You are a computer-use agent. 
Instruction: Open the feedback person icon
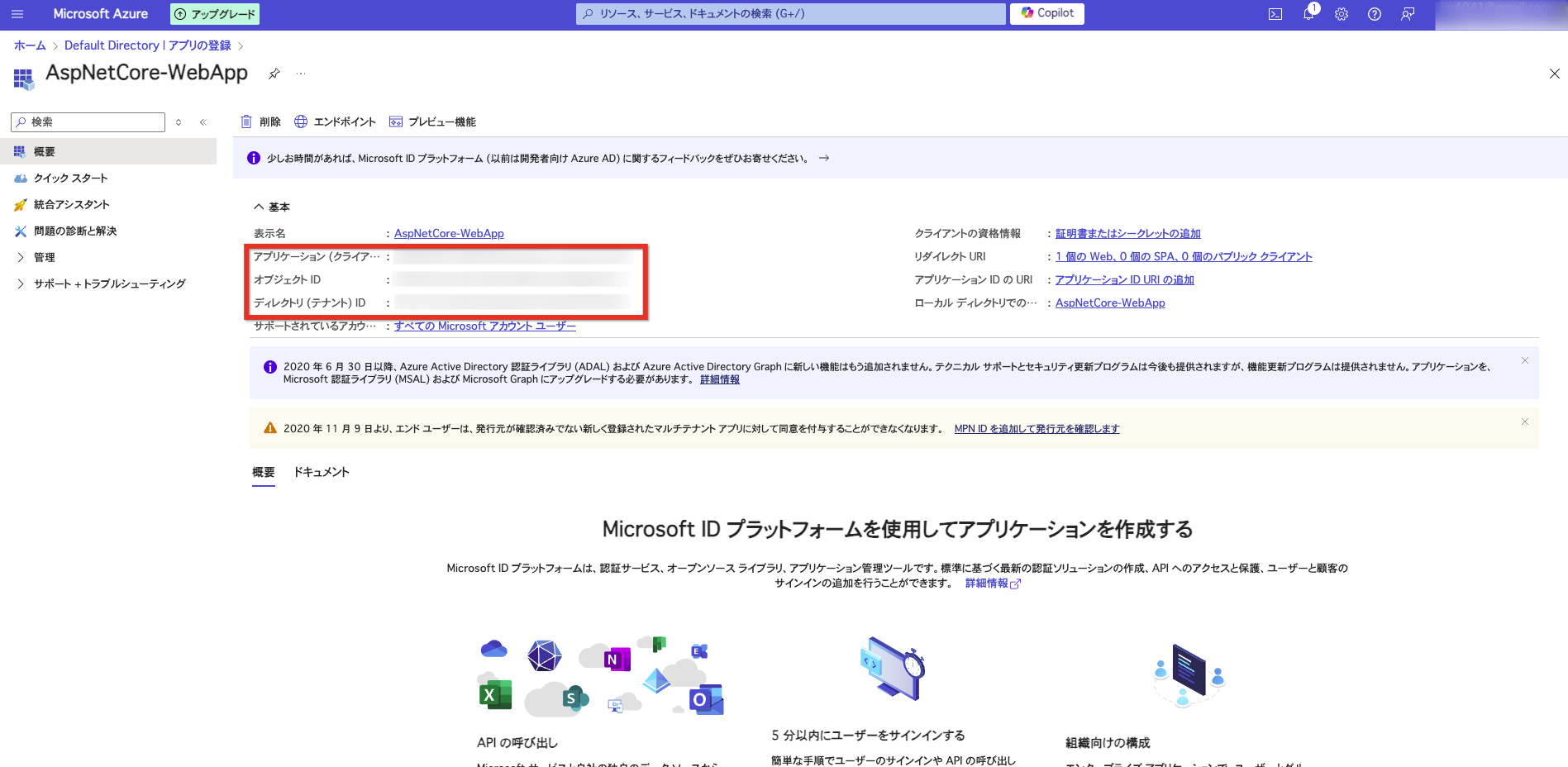[1408, 14]
